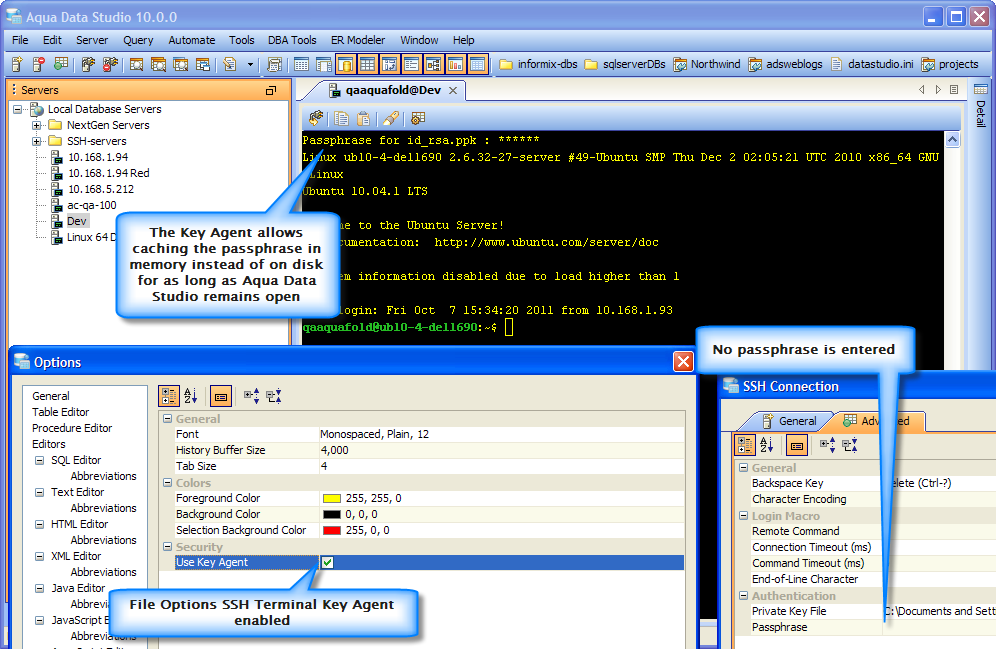Image resolution: width=996 pixels, height=649 pixels.
Task: Click the calculator-like scripts icon in toolbar
Action: (x=274, y=64)
